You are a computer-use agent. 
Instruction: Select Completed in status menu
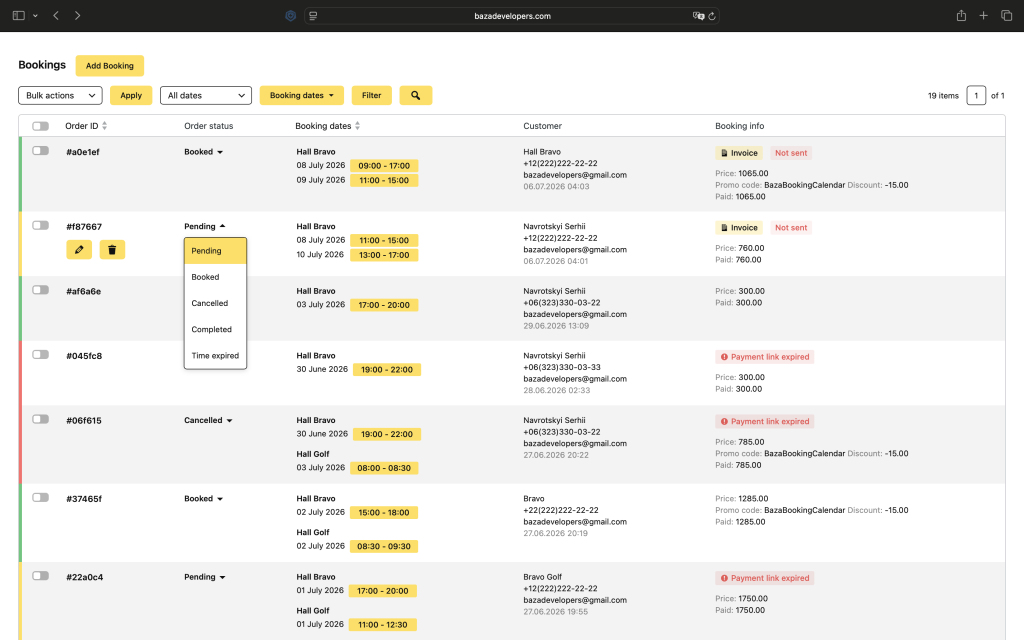click(x=215, y=329)
